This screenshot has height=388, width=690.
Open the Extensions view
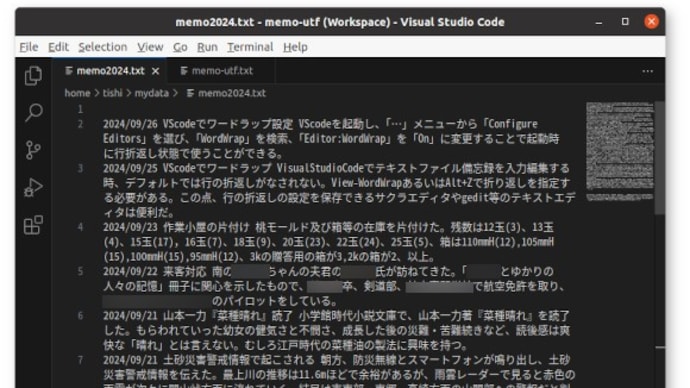(33, 225)
